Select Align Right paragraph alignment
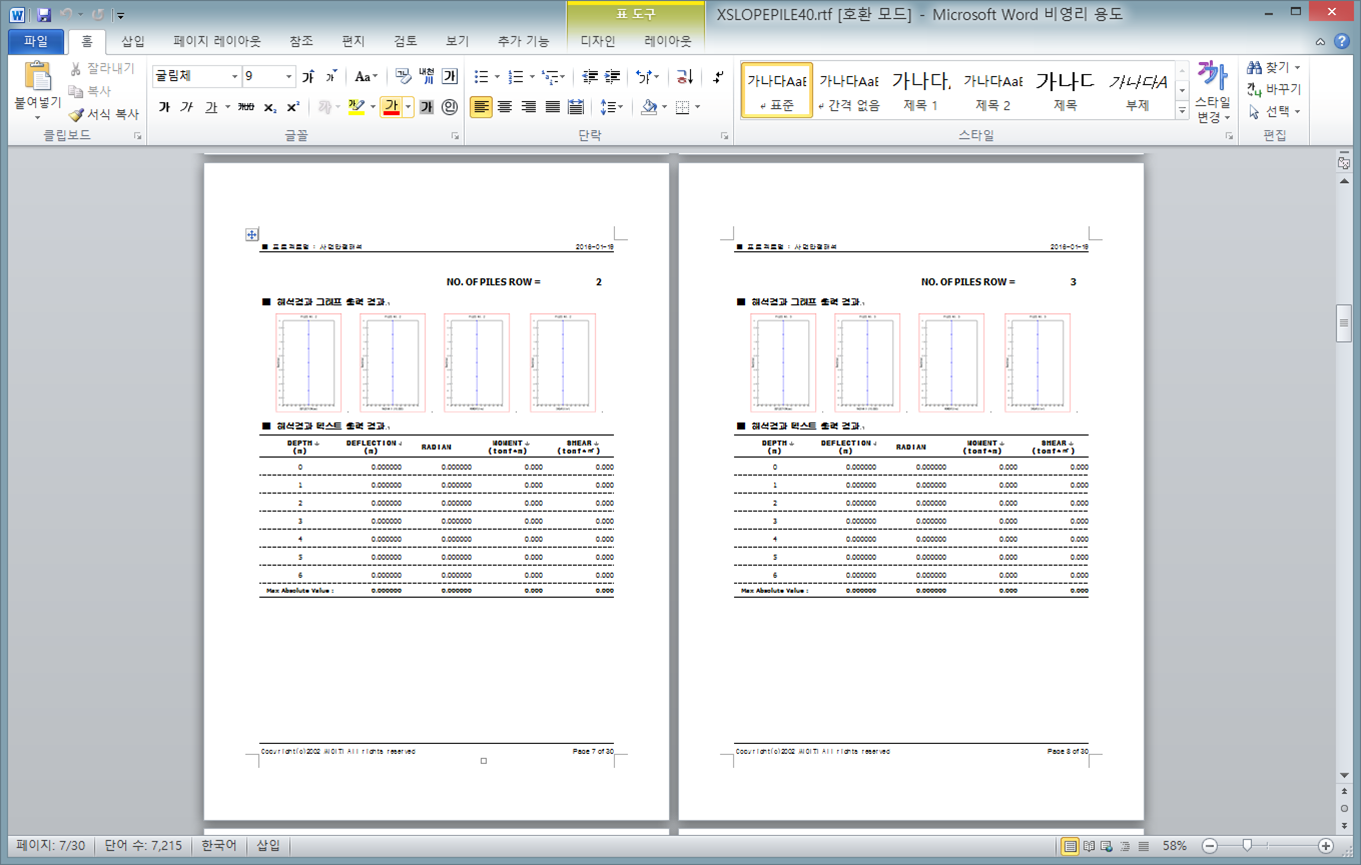Screen dimensions: 1361x865 pyautogui.click(x=528, y=107)
